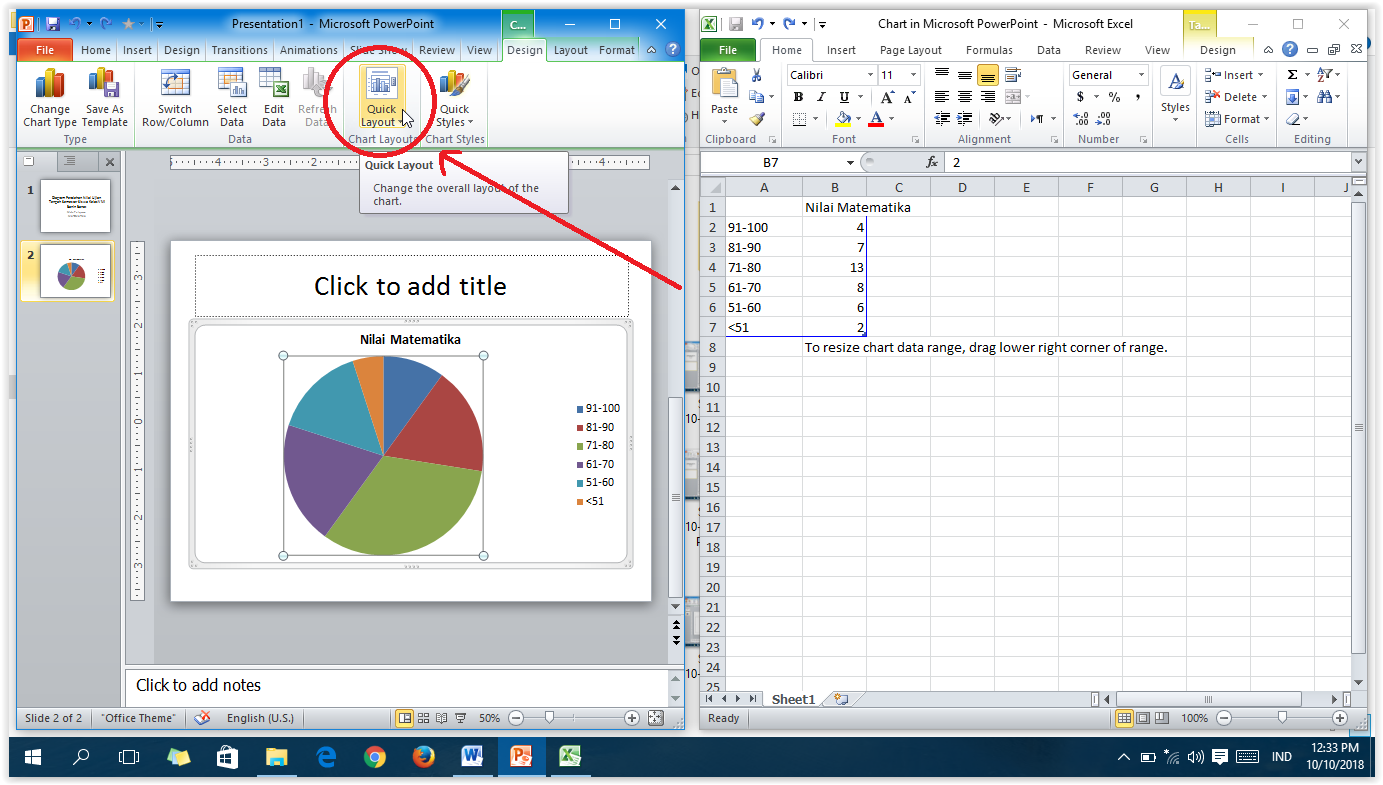The width and height of the screenshot is (1383, 785).
Task: Click 'Click to add title' placeholder
Action: point(411,286)
